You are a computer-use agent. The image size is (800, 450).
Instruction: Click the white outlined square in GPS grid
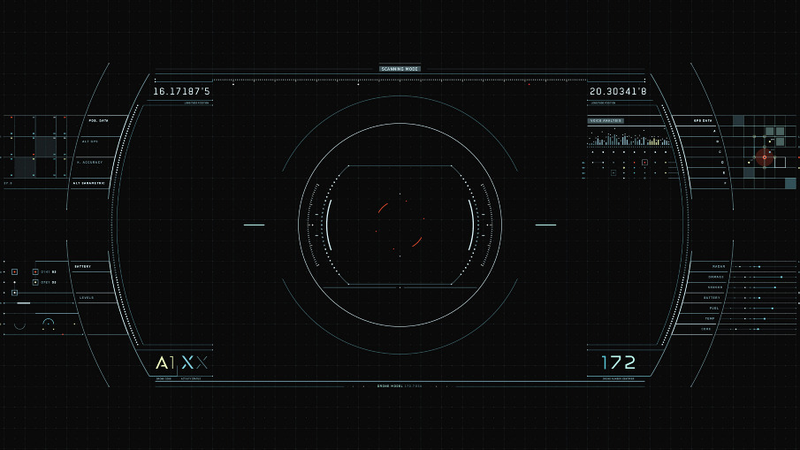[780, 162]
